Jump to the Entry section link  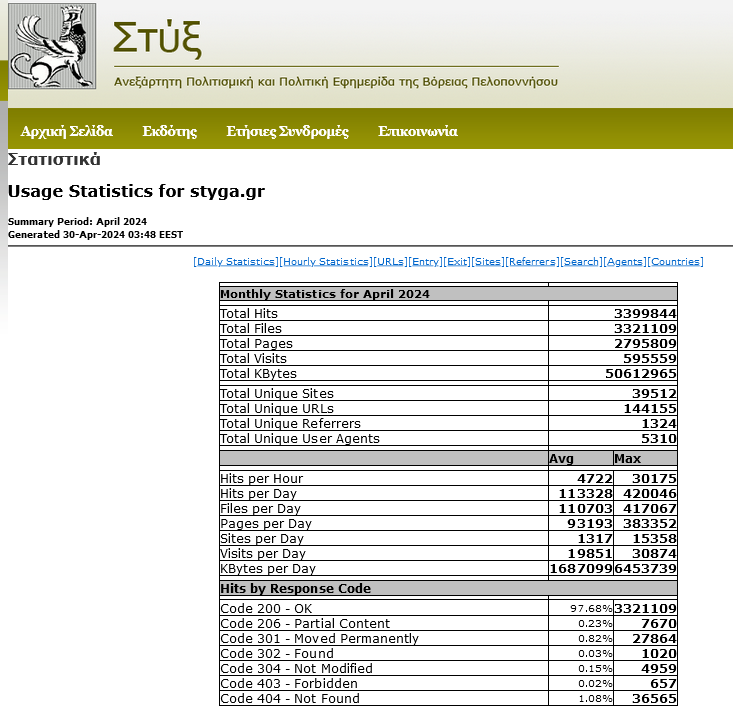(425, 261)
